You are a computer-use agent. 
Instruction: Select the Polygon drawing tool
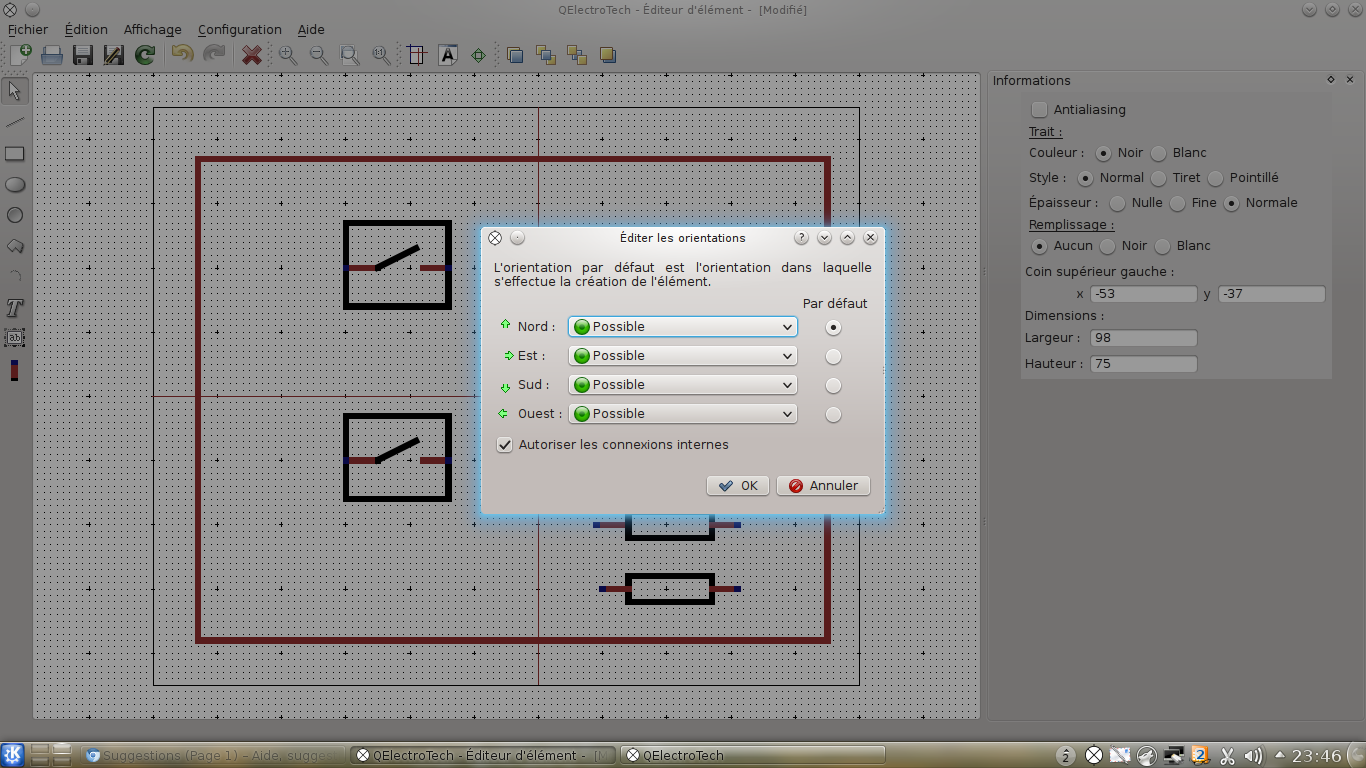pyautogui.click(x=14, y=246)
